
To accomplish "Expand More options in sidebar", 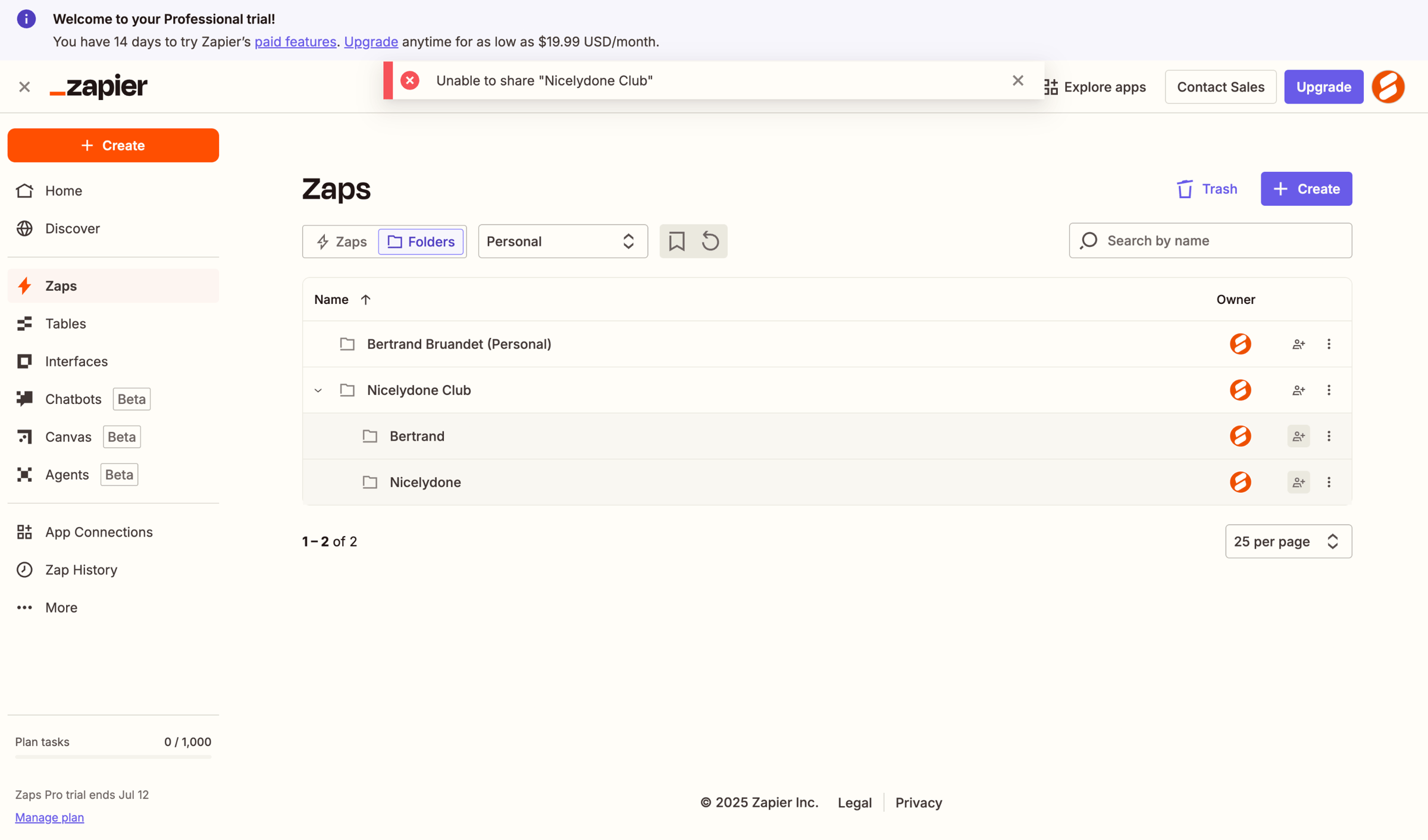I will (x=113, y=607).
